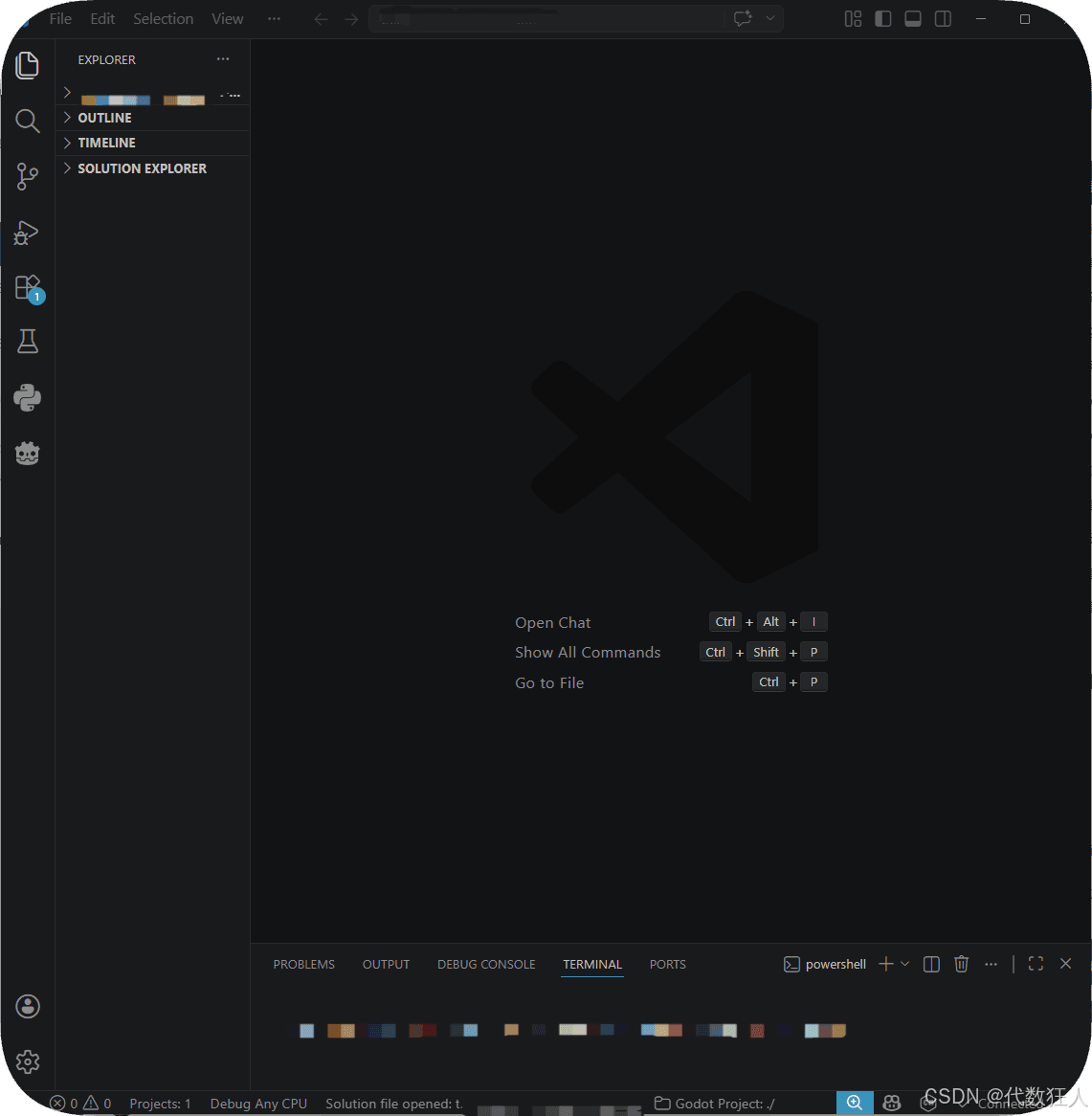The height and width of the screenshot is (1116, 1092).
Task: Maximize the panel size
Action: [1036, 964]
